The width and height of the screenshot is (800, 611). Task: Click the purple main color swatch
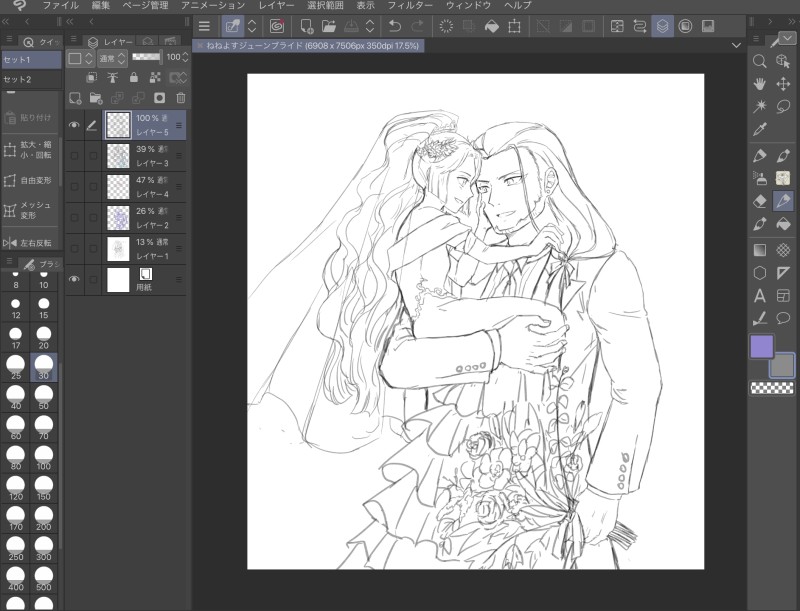click(x=762, y=347)
